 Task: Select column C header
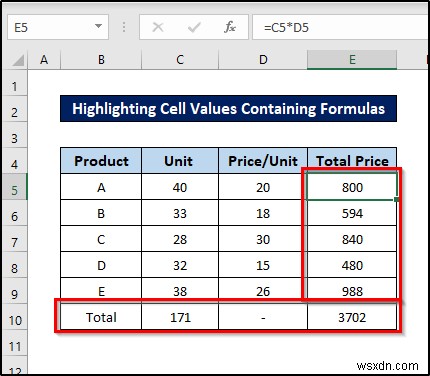pyautogui.click(x=180, y=60)
